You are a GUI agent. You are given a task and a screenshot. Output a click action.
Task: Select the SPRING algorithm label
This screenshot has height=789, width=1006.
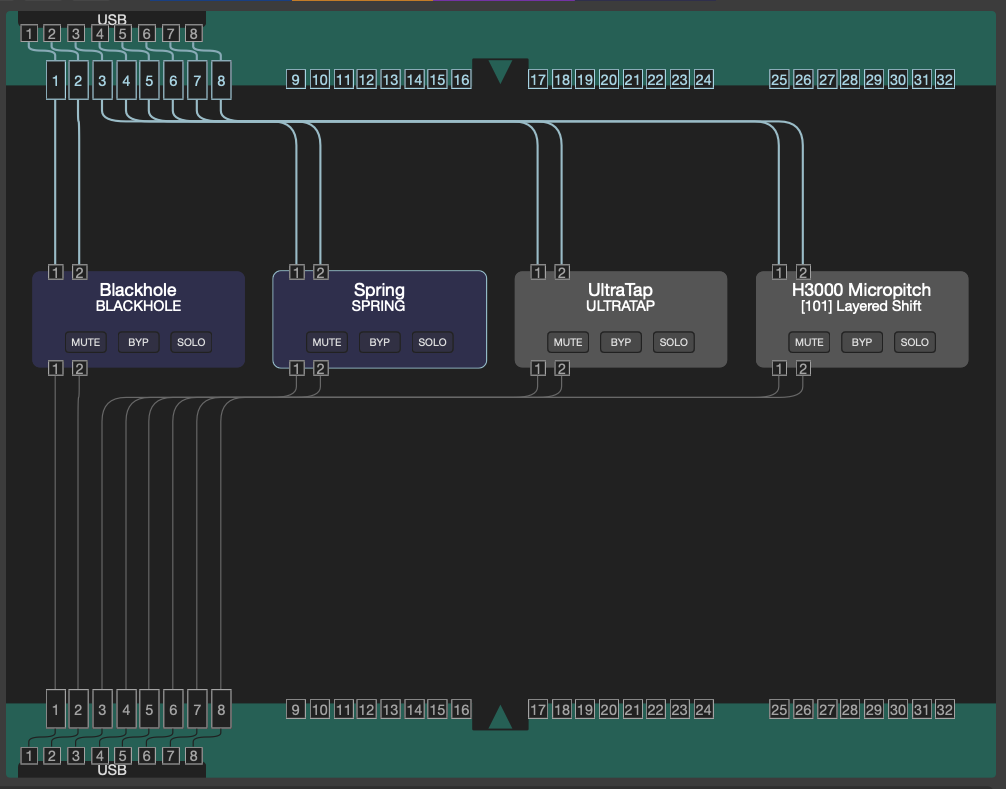379,306
